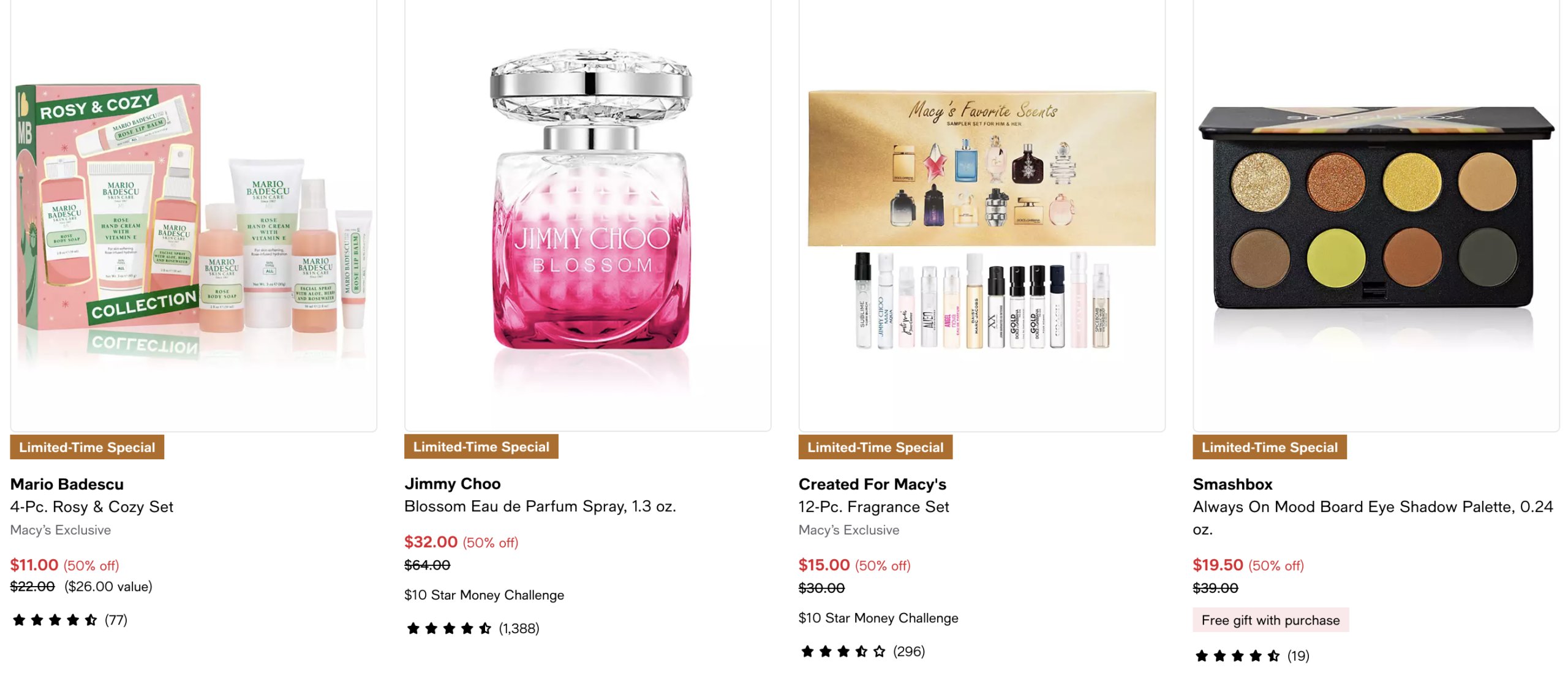Open the 12-Pc. Fragrance Set link

873,506
